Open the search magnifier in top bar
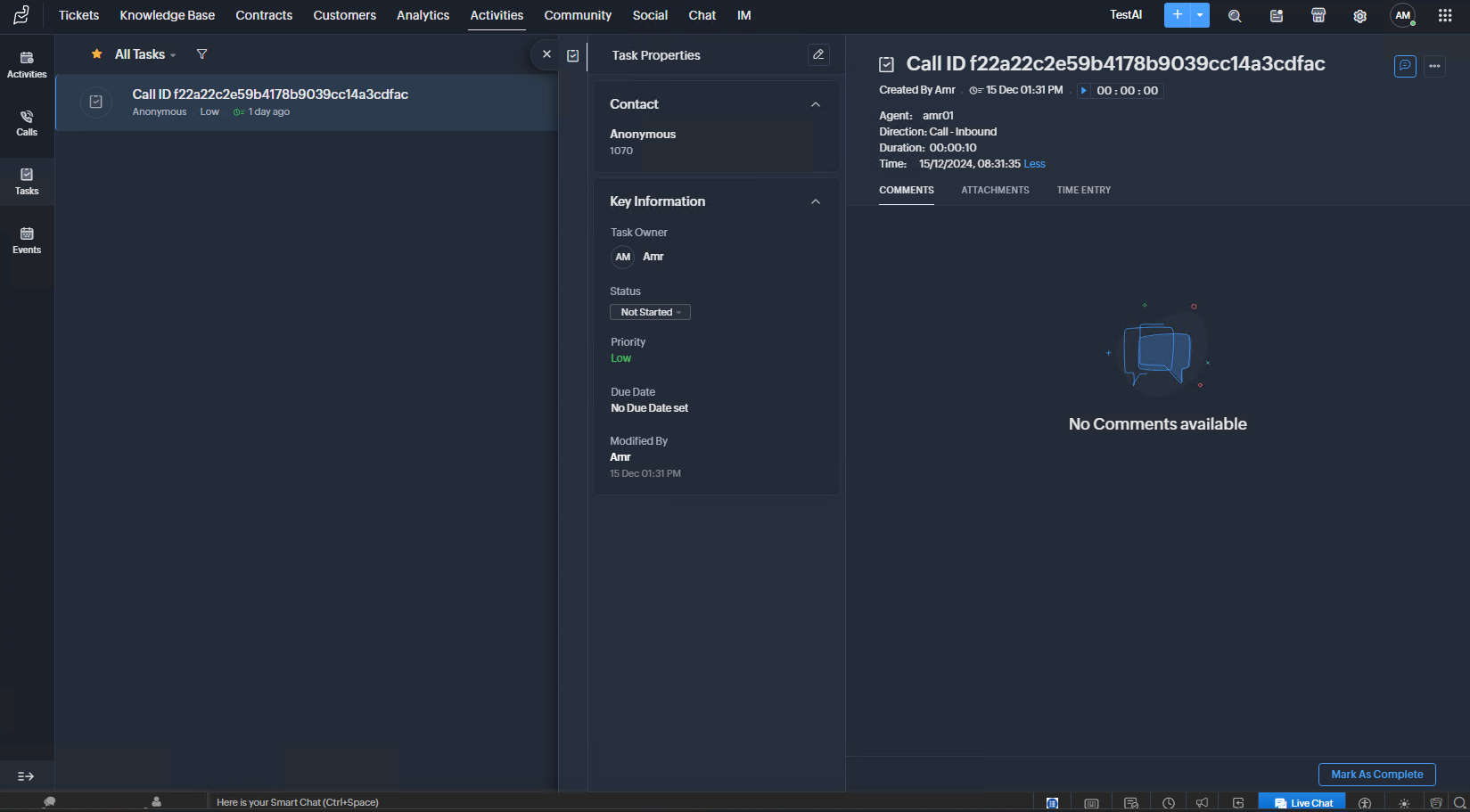This screenshot has width=1470, height=812. (x=1235, y=16)
